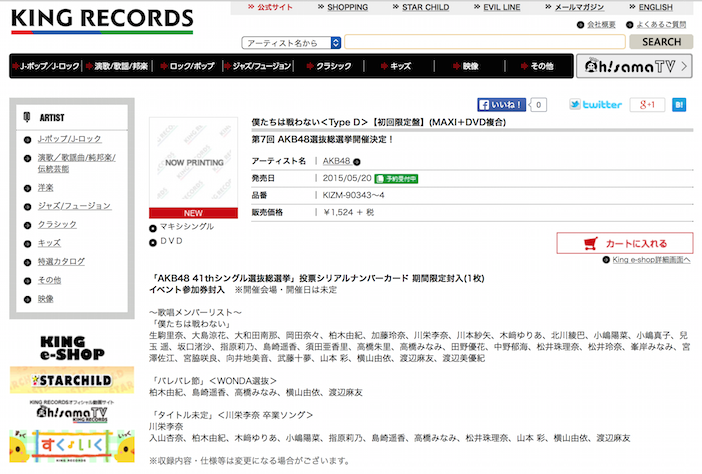Open 映像 in the ARTIST sidebar
The width and height of the screenshot is (702, 474).
click(x=45, y=299)
